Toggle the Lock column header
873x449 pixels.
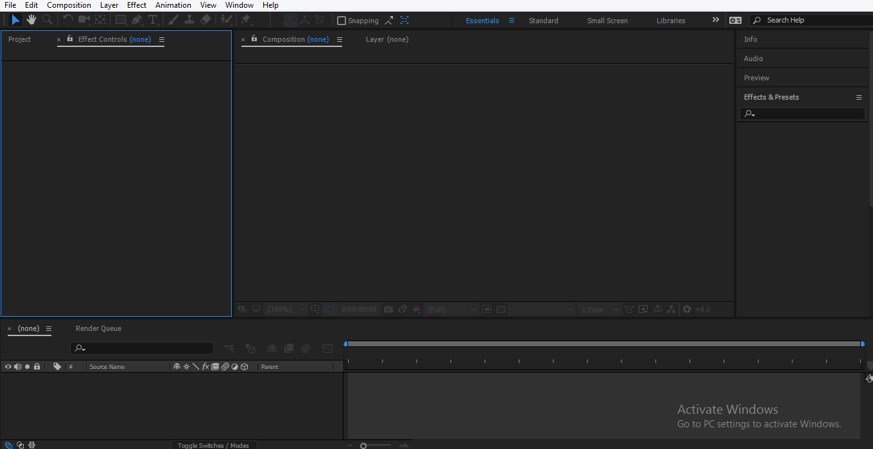pyautogui.click(x=37, y=367)
